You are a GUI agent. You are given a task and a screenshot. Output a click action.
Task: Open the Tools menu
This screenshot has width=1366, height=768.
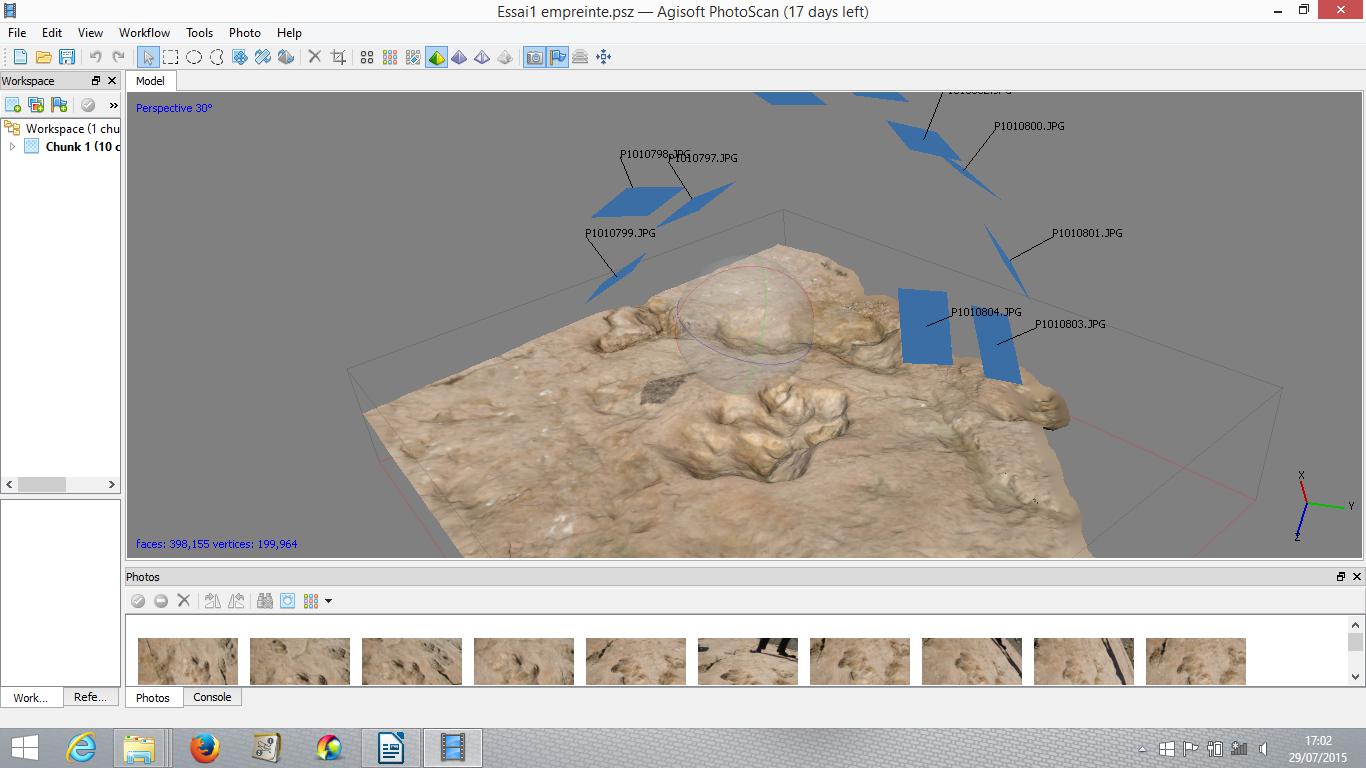pyautogui.click(x=199, y=33)
